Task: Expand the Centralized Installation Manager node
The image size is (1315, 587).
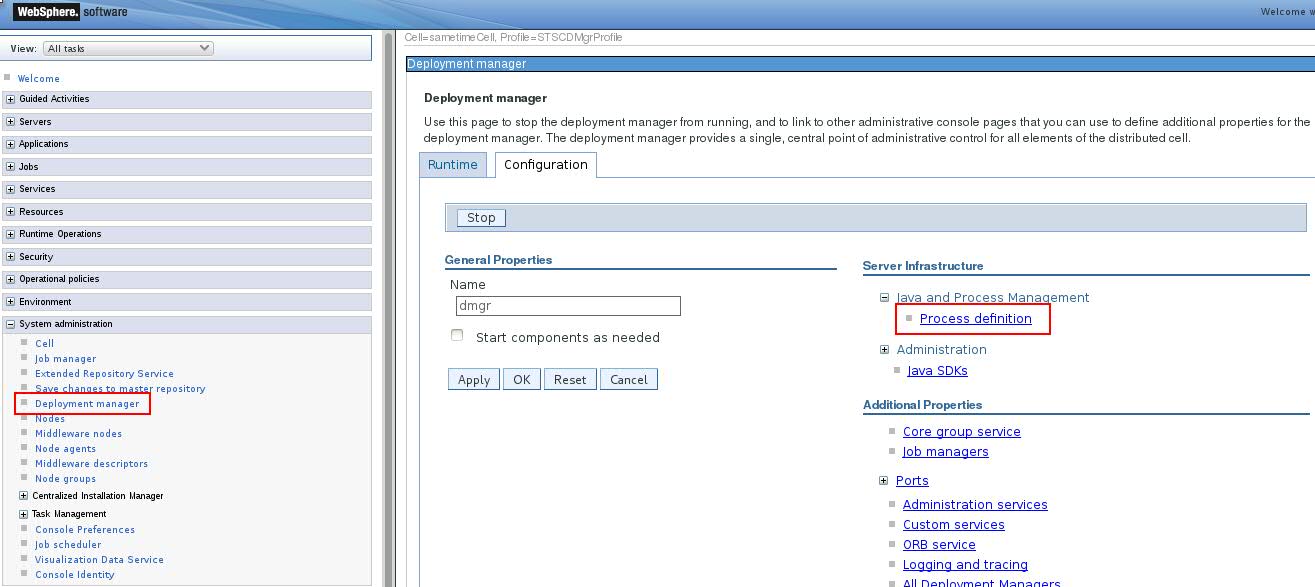Action: [24, 496]
